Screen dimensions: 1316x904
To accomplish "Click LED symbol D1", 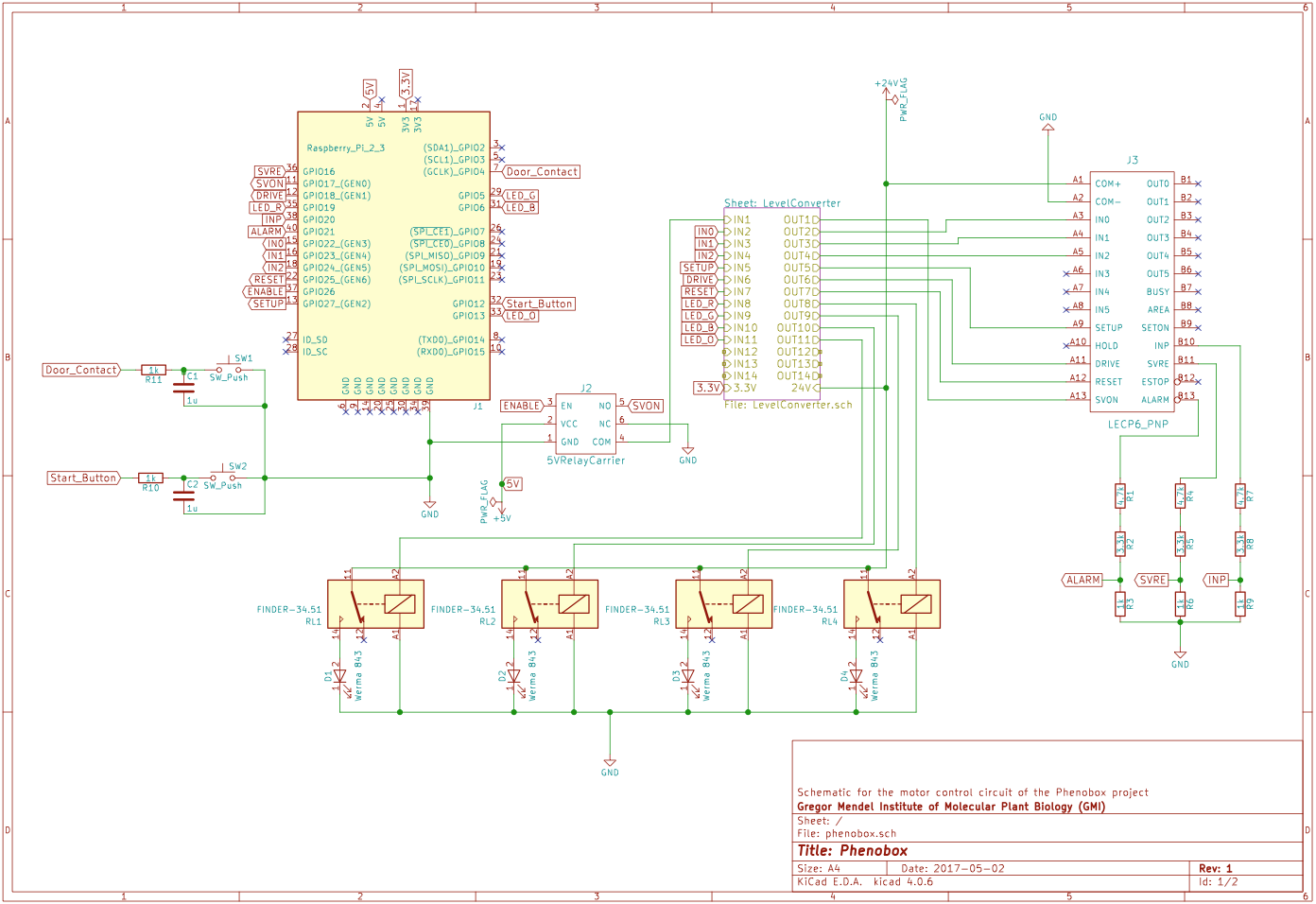I will (x=340, y=677).
